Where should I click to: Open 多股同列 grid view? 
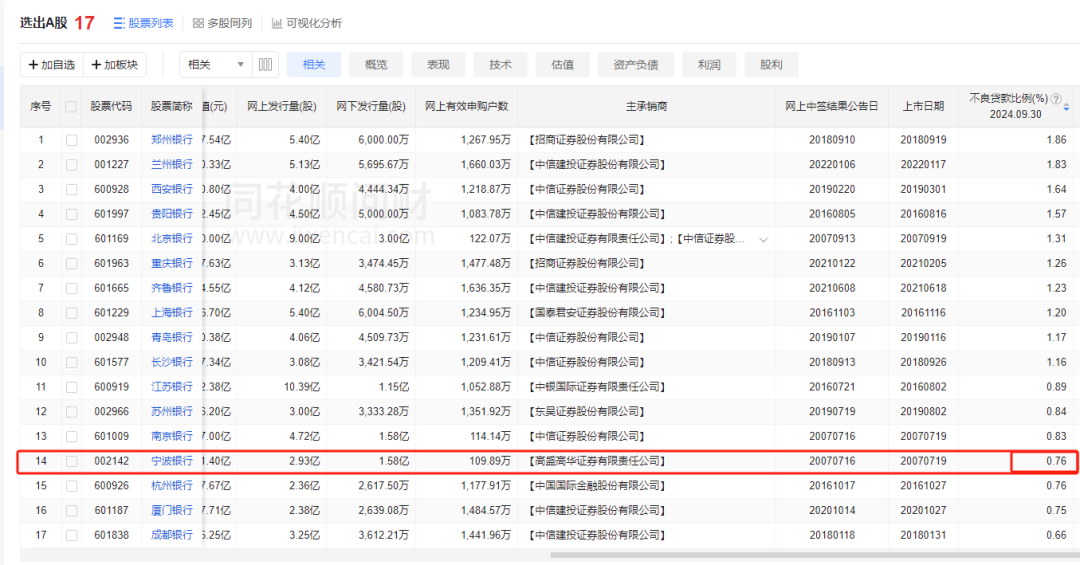pos(198,23)
